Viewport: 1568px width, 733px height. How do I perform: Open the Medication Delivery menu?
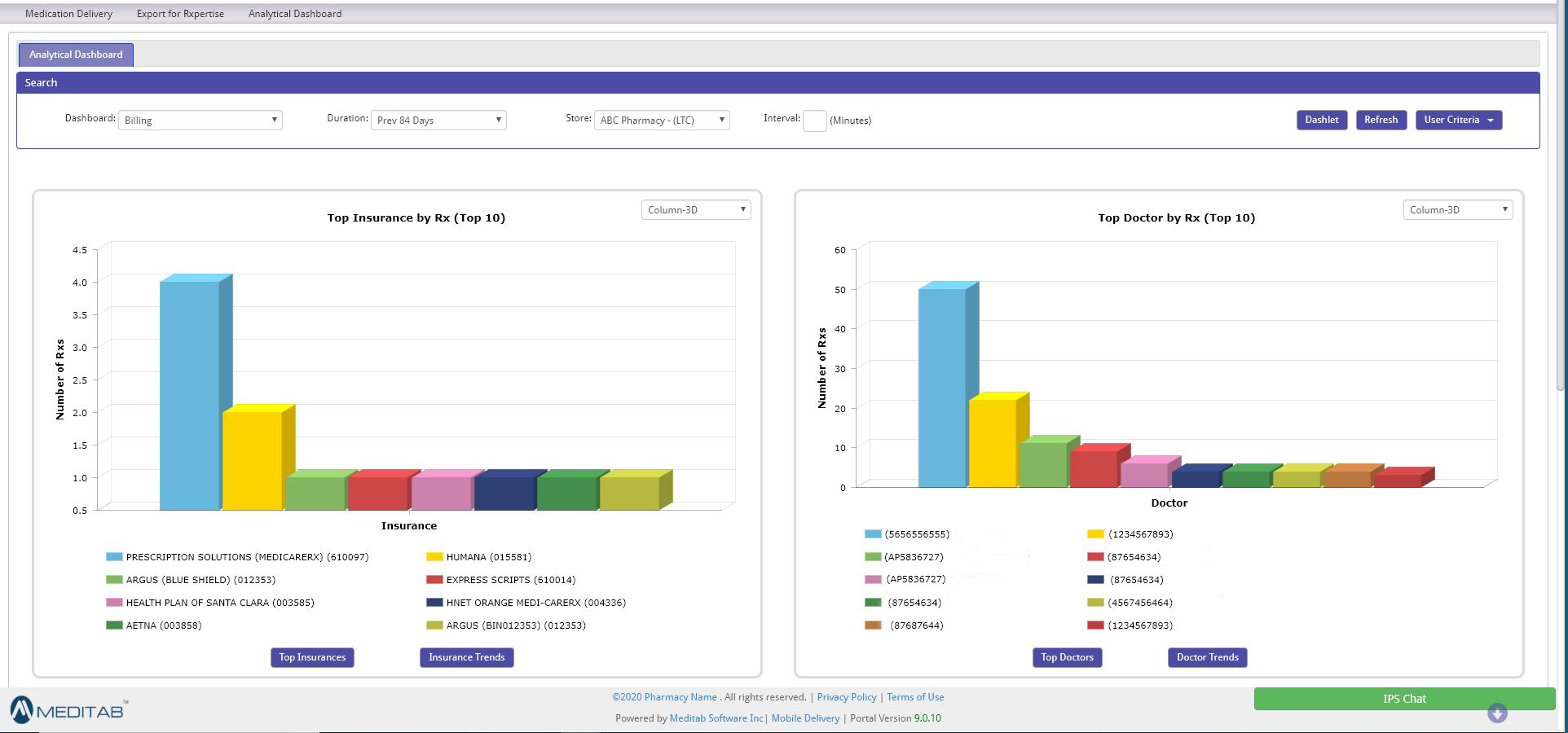tap(69, 14)
